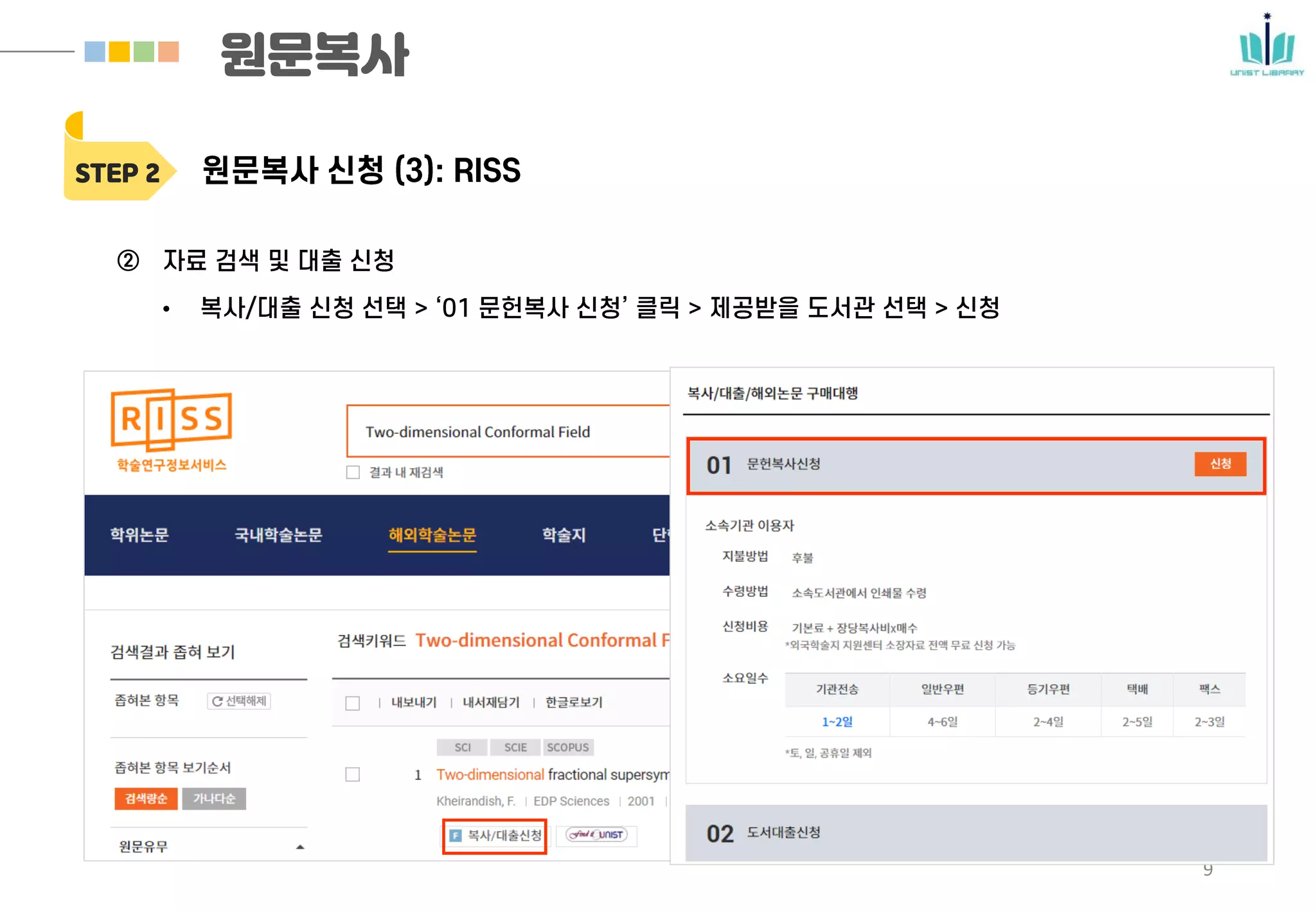1316x911 pixels.
Task: Click the blue color square in header
Action: (94, 51)
